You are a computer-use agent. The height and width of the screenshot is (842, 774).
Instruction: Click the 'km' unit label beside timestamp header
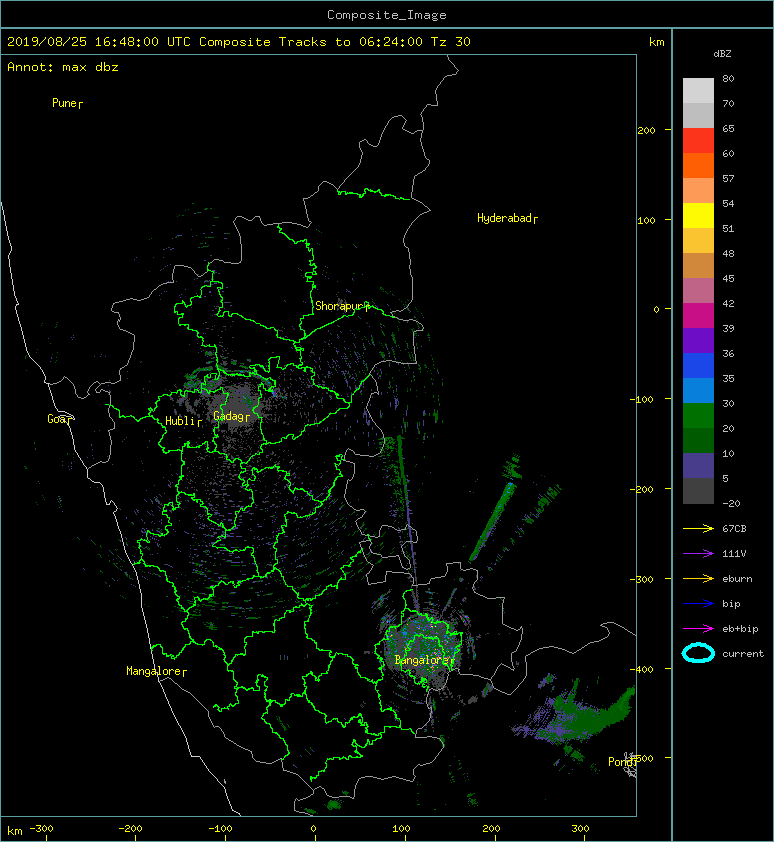point(656,42)
